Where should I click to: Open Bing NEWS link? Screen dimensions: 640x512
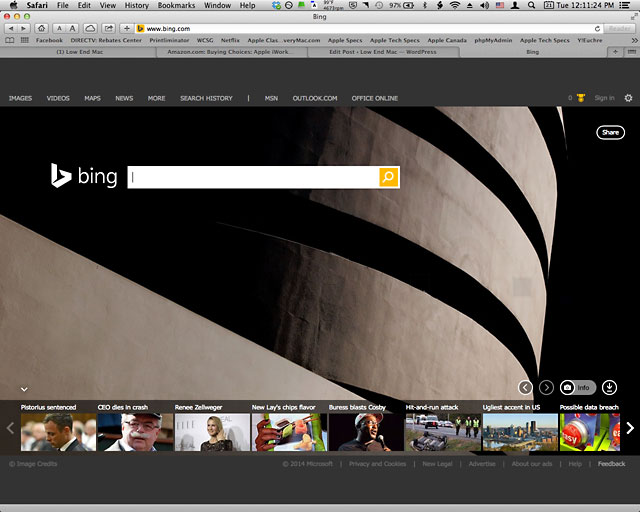tap(124, 98)
